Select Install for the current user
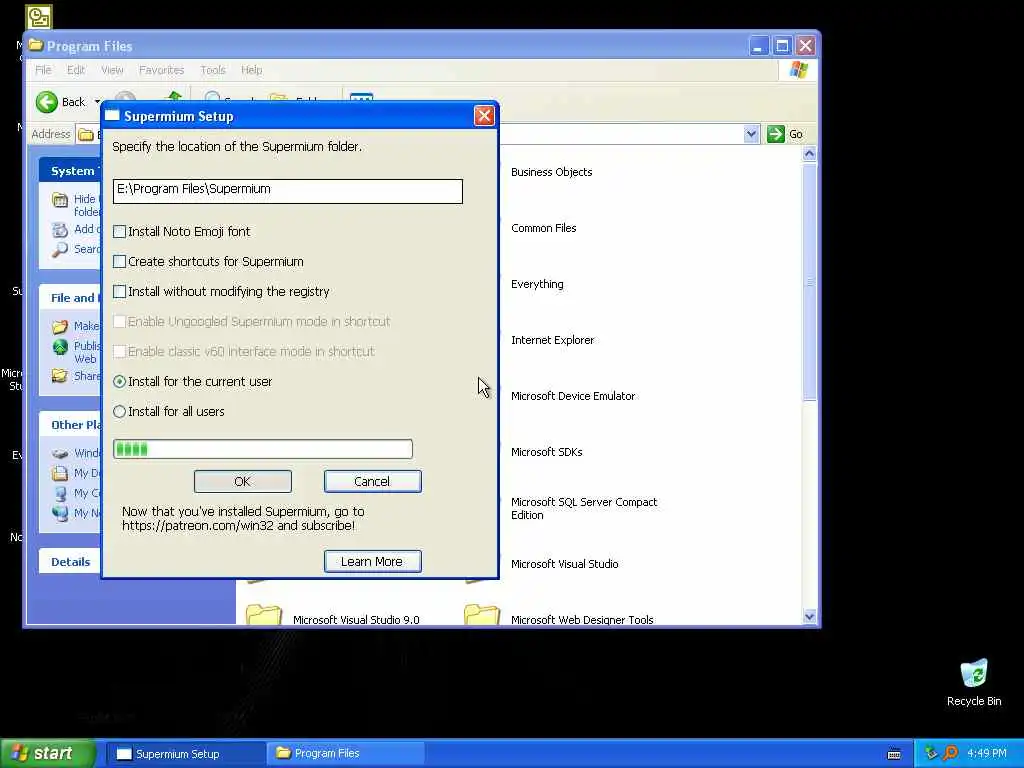Screen dimensions: 1024x768 click(x=120, y=381)
